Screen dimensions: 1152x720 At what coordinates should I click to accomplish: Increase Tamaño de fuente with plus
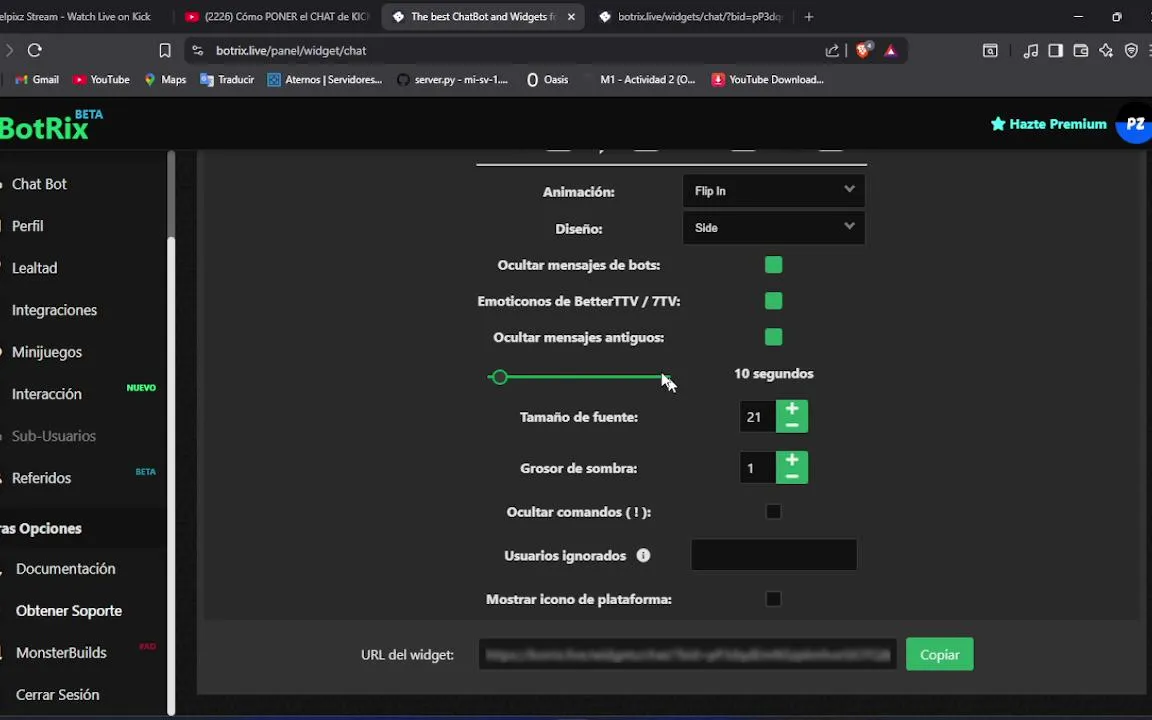click(x=792, y=408)
